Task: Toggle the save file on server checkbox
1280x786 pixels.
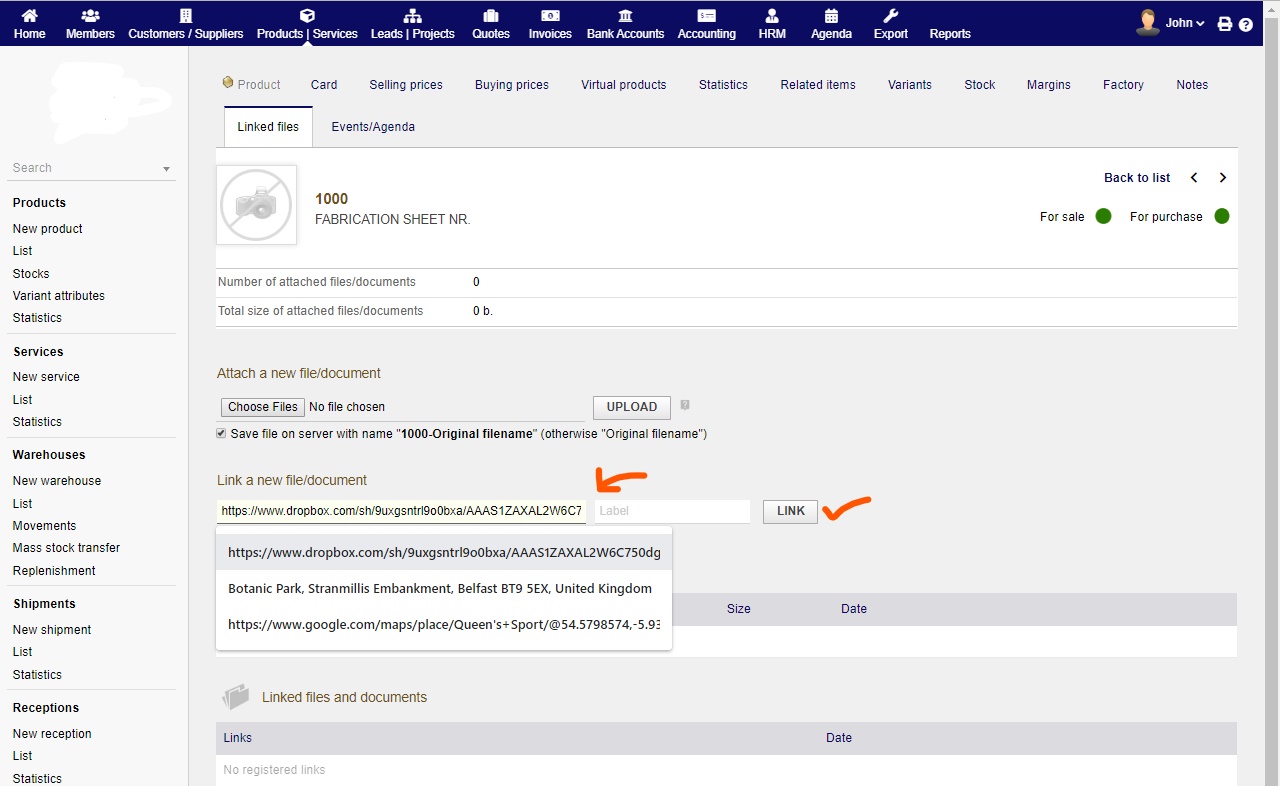Action: (222, 433)
